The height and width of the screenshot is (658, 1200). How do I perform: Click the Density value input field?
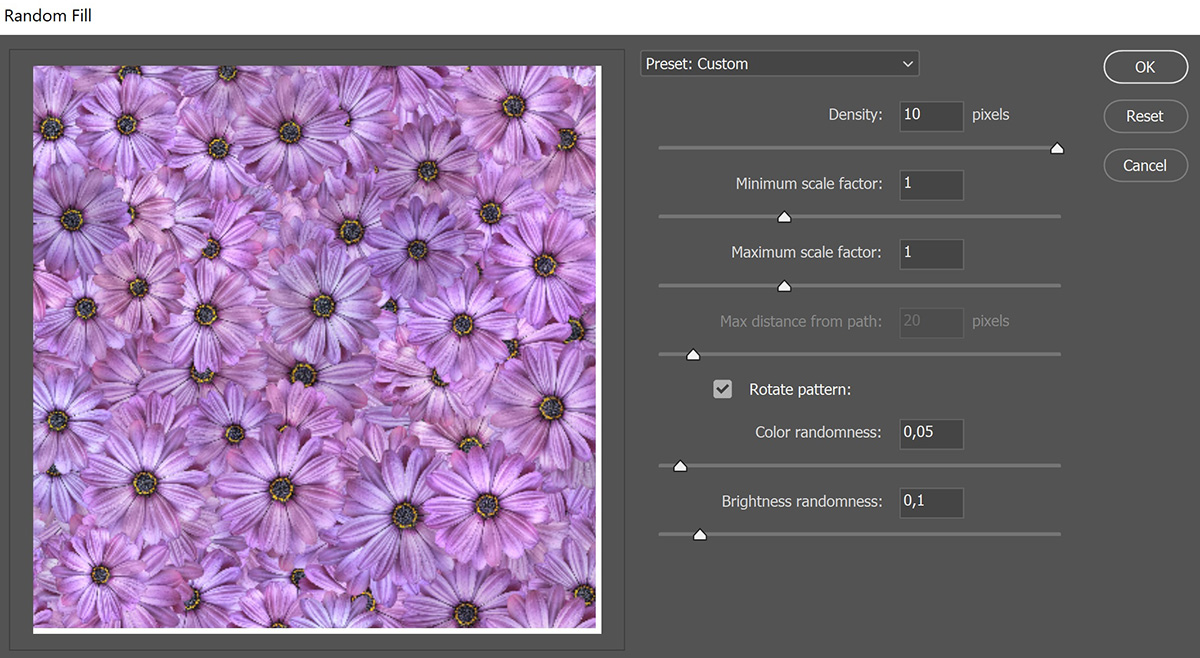tap(931, 116)
